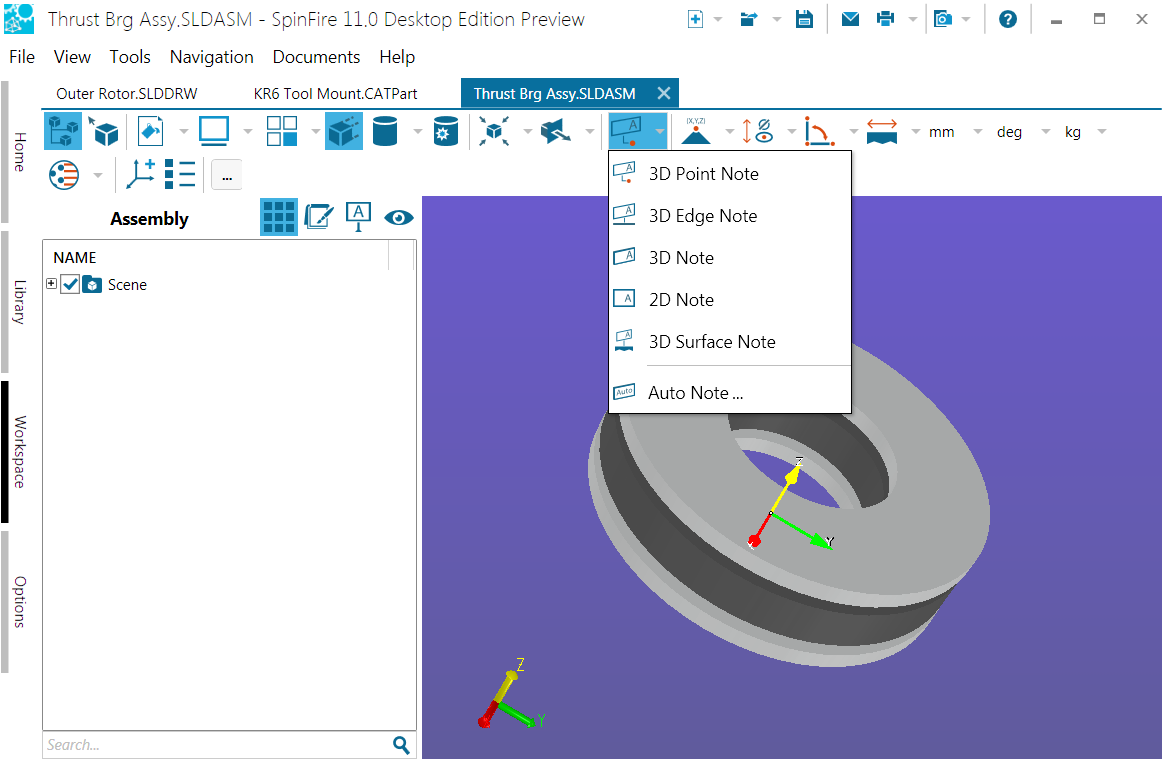
Task: Open the markup pencil panel icon
Action: click(318, 217)
